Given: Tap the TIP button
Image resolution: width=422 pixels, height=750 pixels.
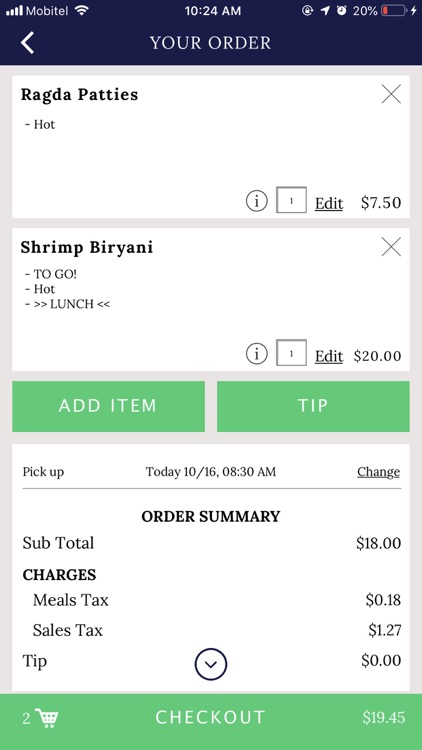Looking at the screenshot, I should (x=313, y=406).
